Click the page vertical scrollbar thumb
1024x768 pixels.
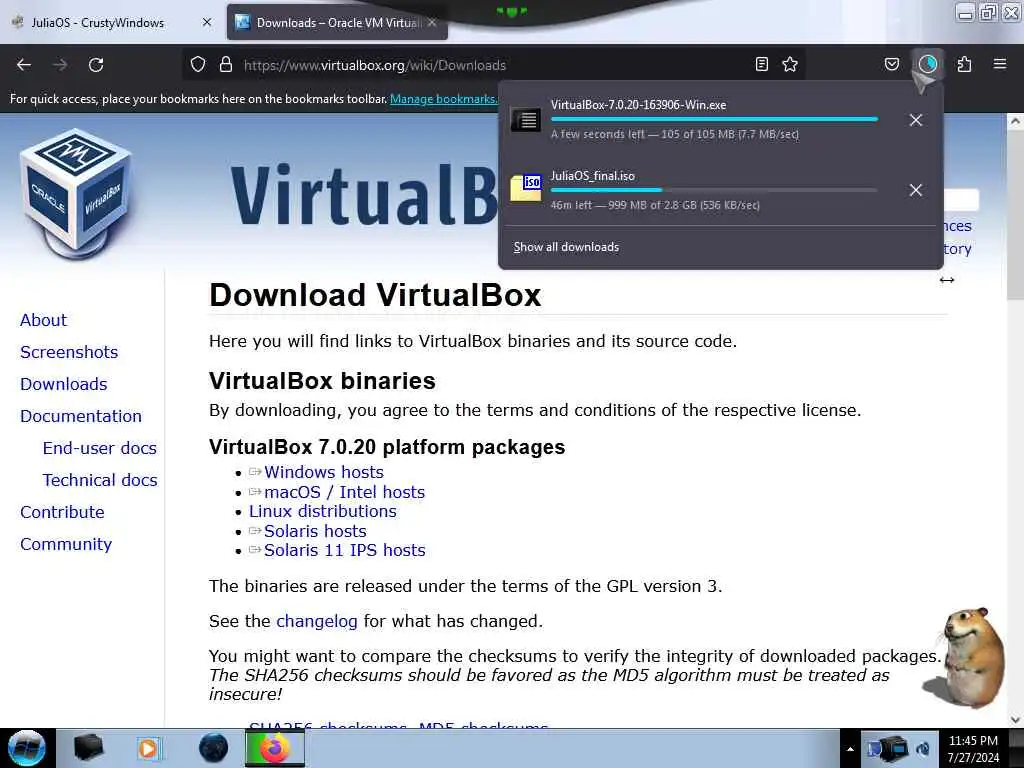point(1015,216)
